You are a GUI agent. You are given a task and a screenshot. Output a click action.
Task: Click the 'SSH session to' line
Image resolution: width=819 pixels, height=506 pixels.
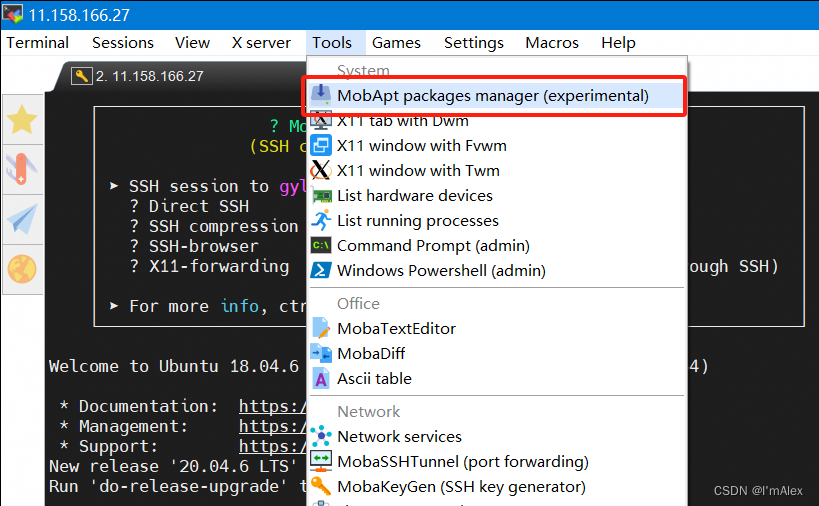199,186
